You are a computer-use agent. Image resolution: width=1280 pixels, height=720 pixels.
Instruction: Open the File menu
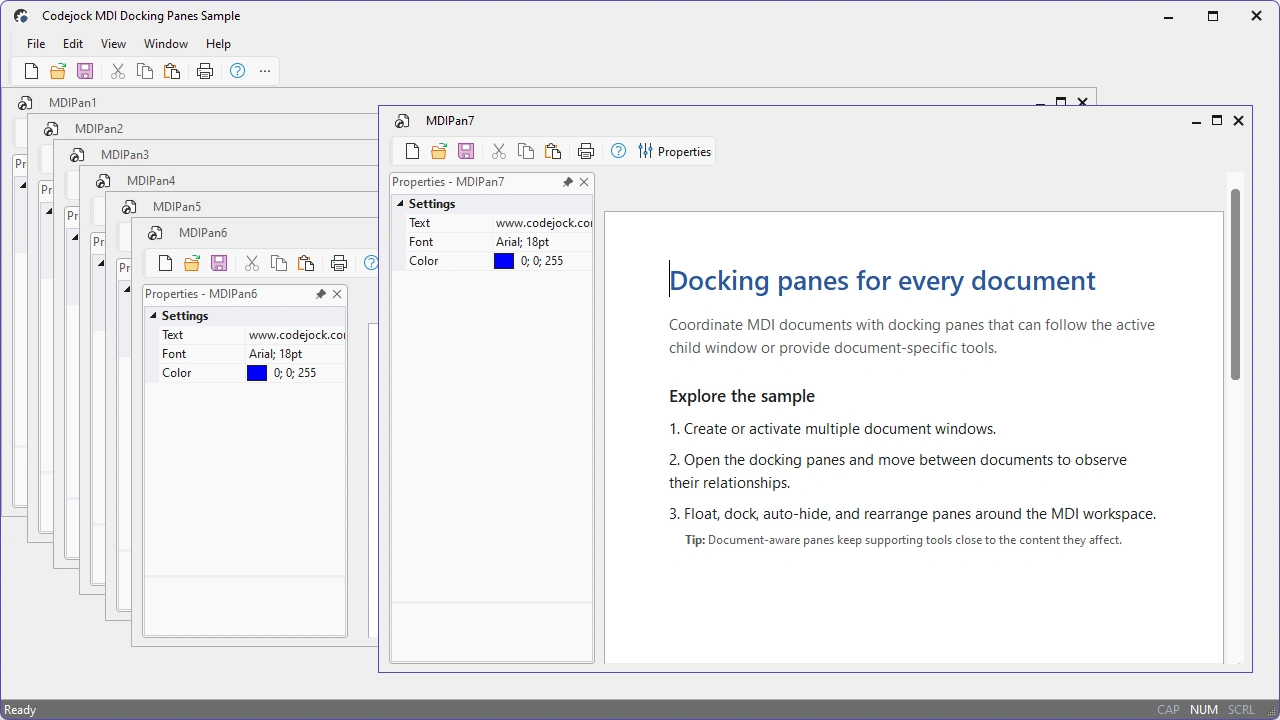(36, 44)
